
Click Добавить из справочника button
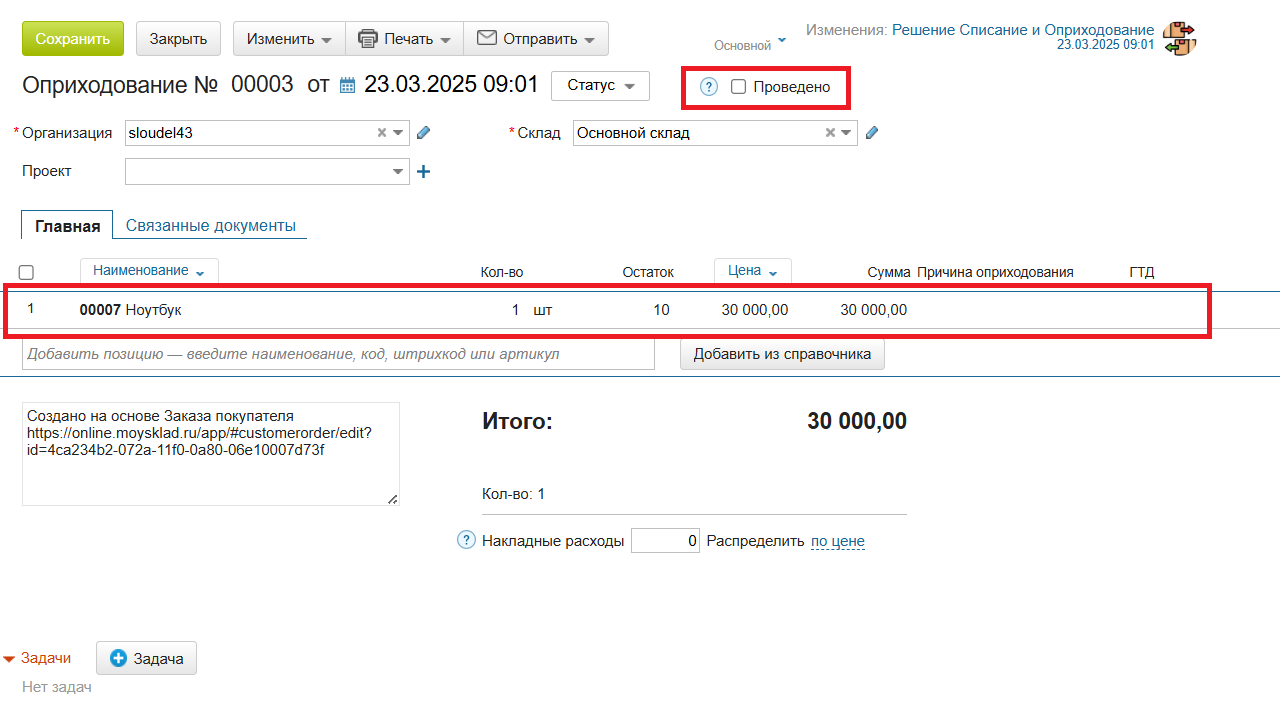[782, 354]
